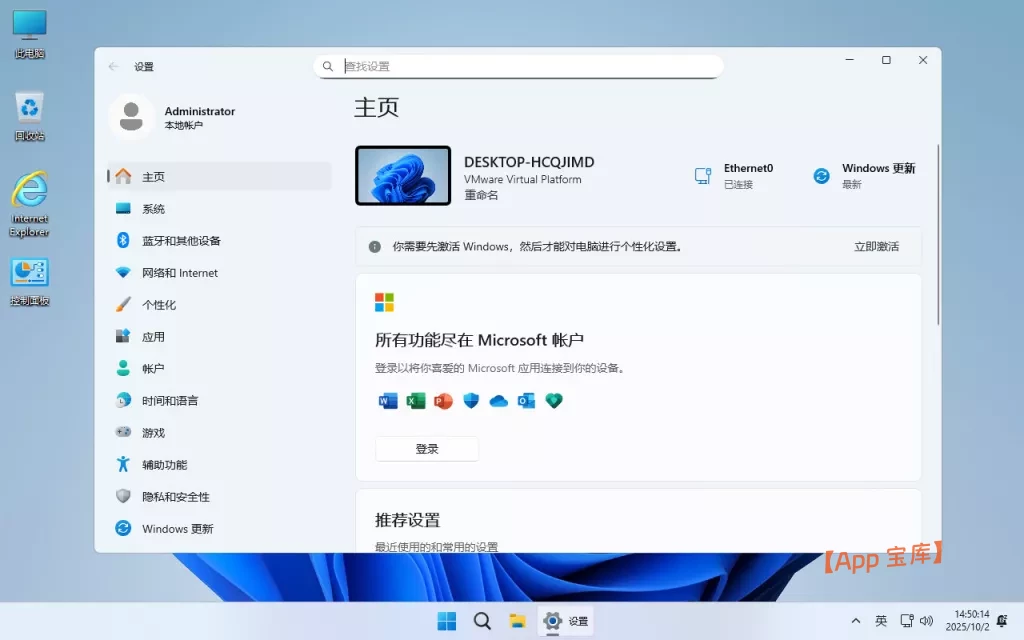1024x640 pixels.
Task: Click the Excel app icon
Action: pos(415,400)
